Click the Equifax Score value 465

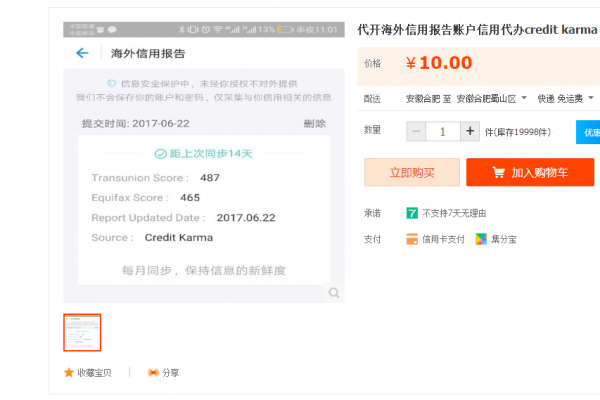pyautogui.click(x=190, y=198)
